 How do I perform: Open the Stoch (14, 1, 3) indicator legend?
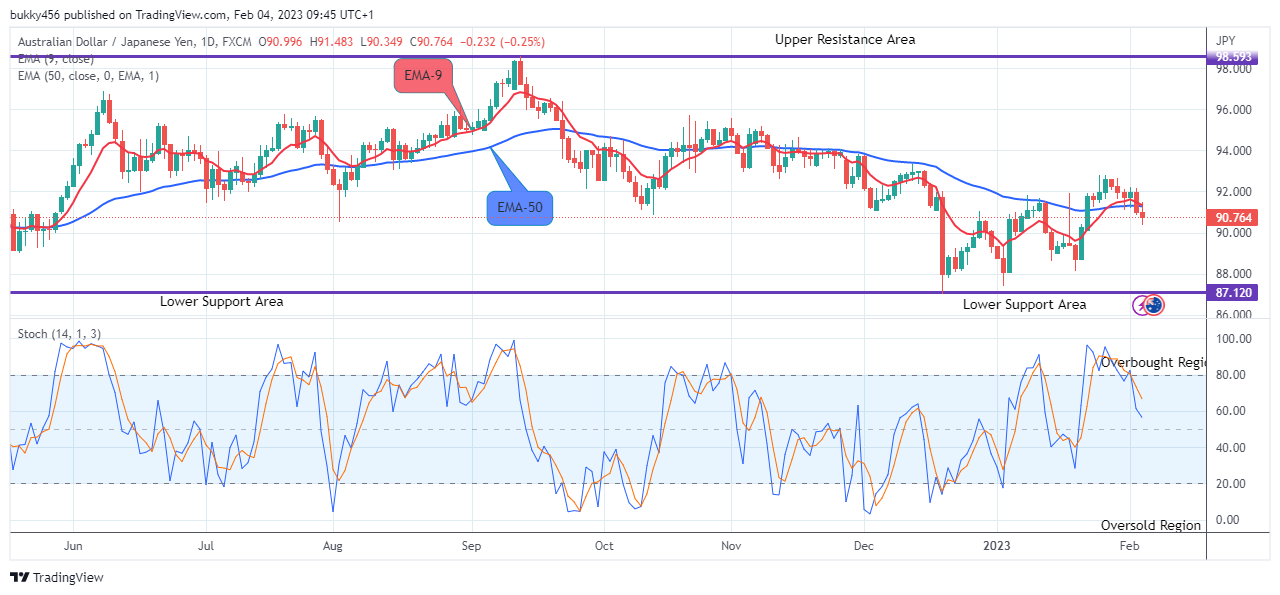pos(59,334)
